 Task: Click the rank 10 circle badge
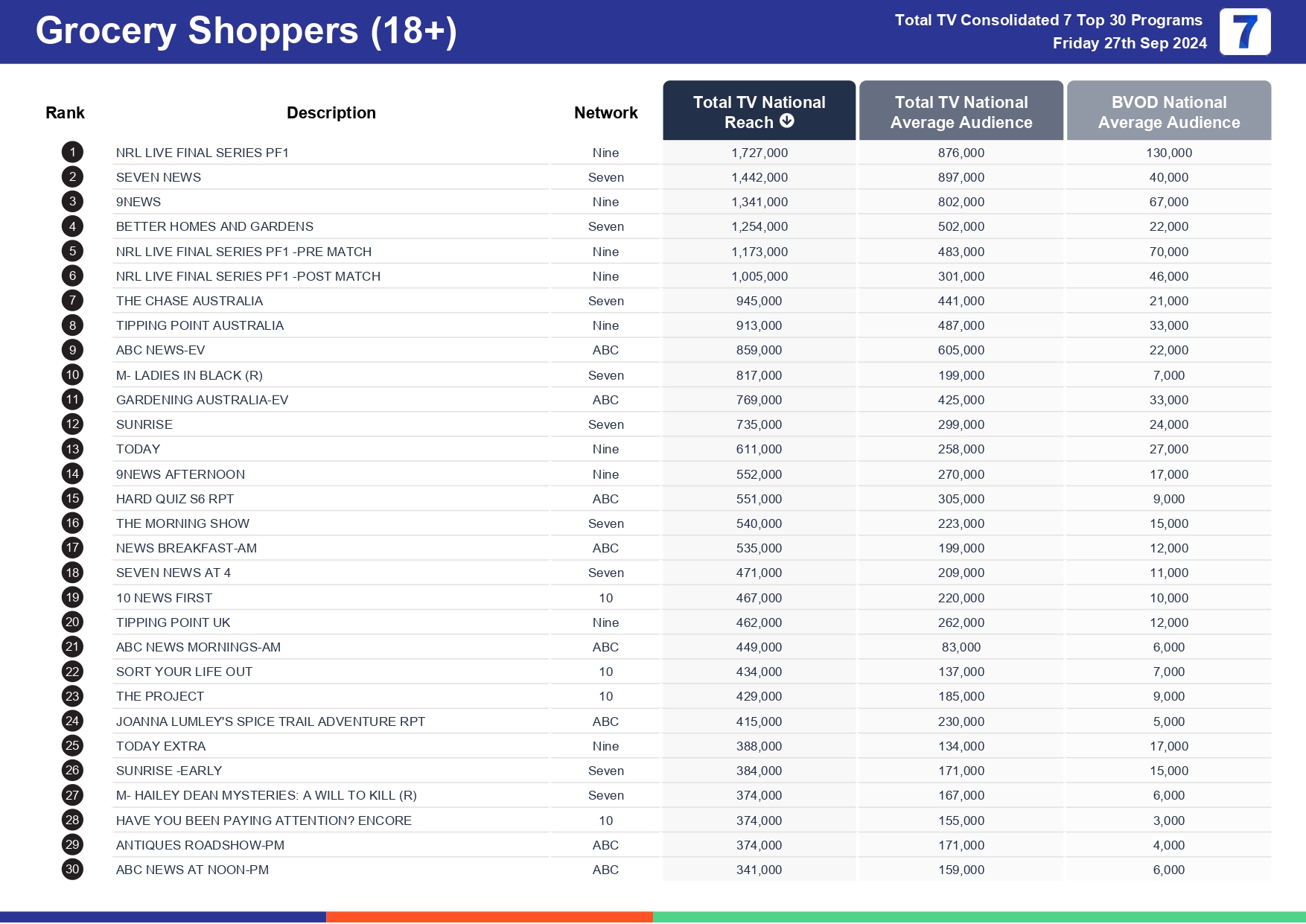click(x=72, y=375)
